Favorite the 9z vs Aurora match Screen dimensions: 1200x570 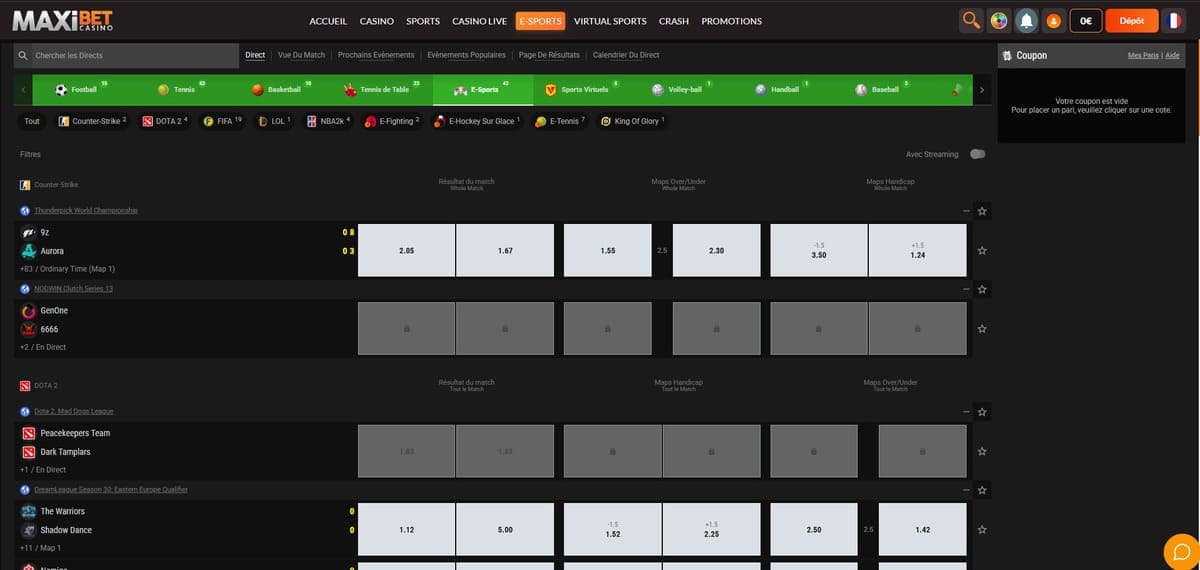(x=982, y=250)
